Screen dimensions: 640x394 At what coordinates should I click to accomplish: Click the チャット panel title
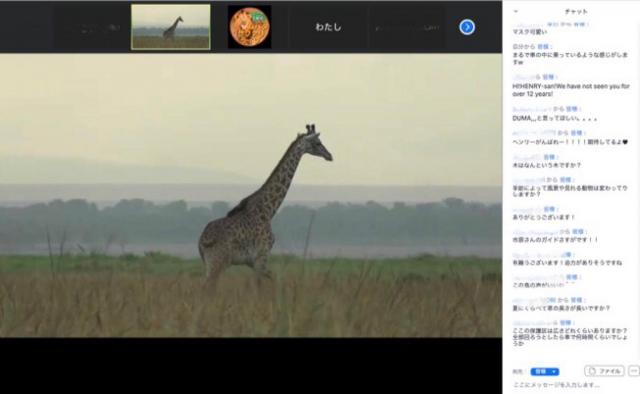click(x=576, y=12)
